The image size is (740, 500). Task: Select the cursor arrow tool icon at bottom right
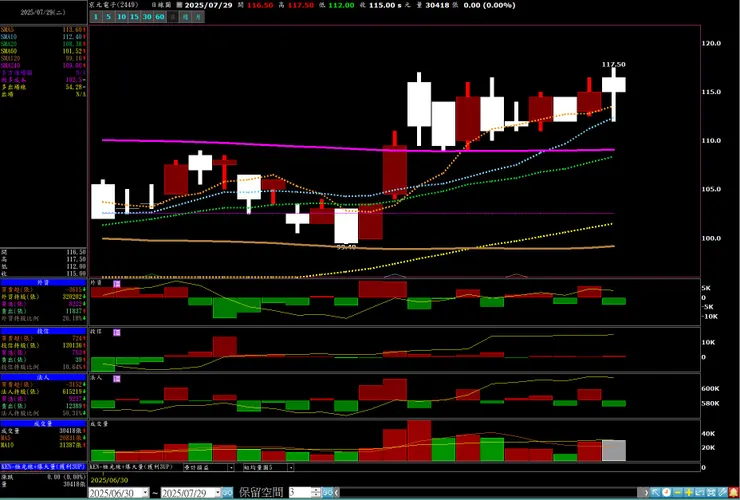pos(655,492)
